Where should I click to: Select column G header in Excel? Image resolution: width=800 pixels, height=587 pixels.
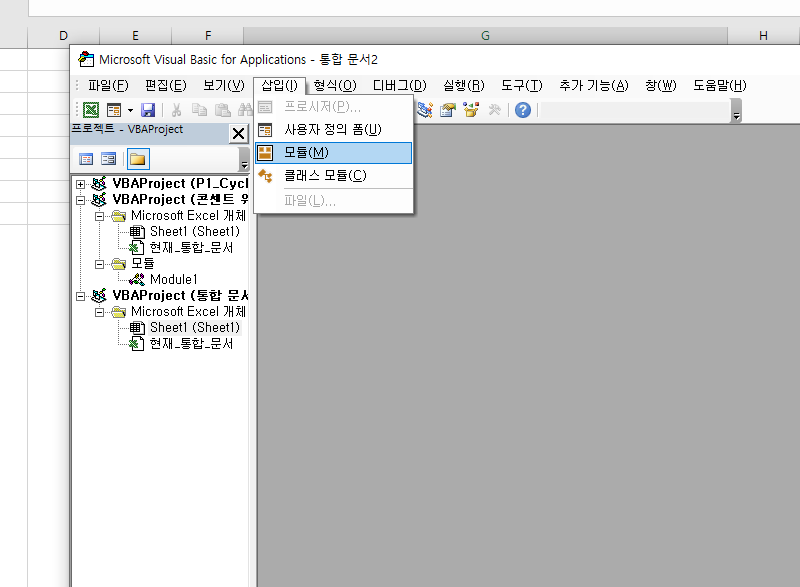tap(485, 36)
